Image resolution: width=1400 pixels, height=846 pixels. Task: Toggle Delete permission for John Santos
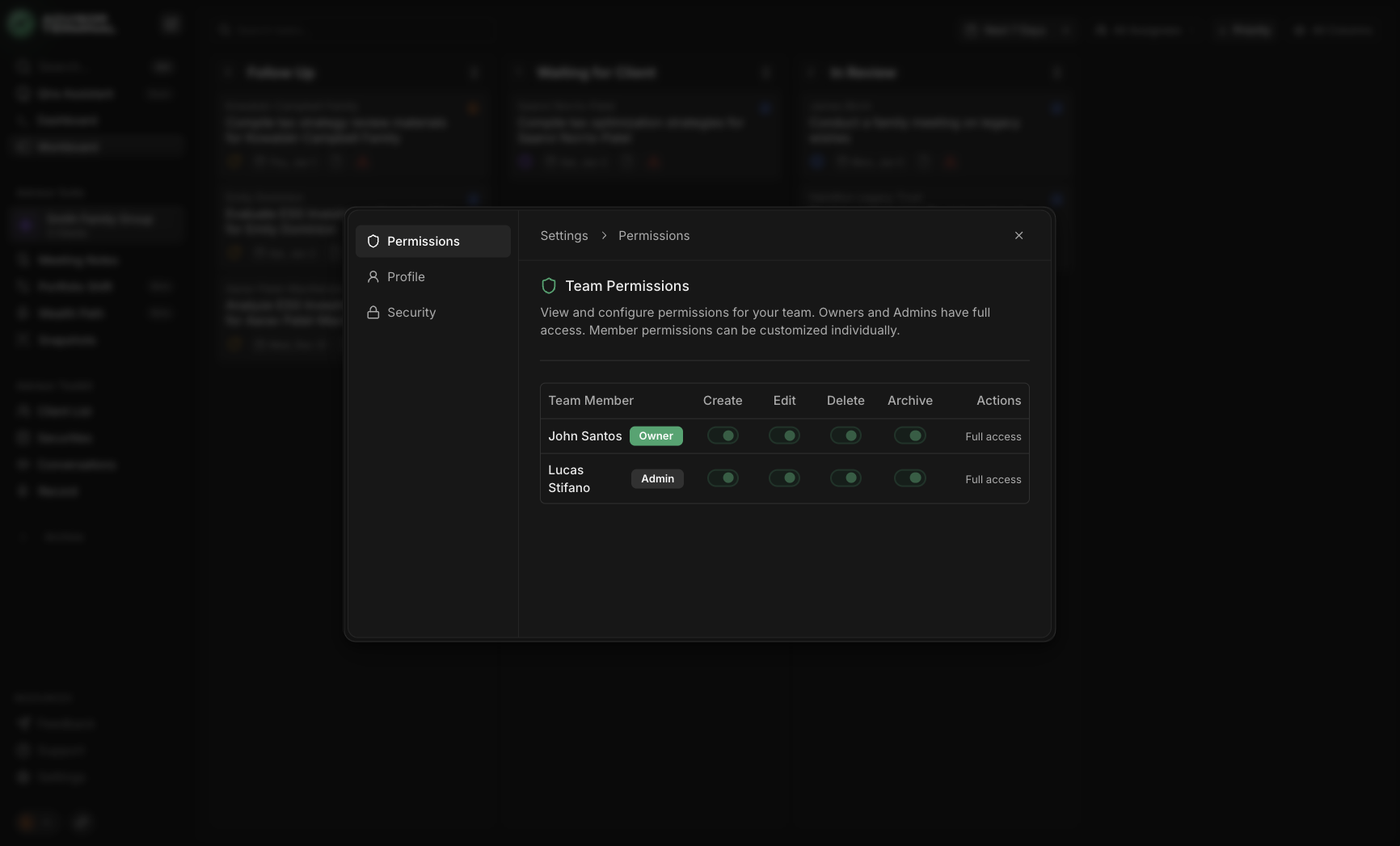point(845,436)
